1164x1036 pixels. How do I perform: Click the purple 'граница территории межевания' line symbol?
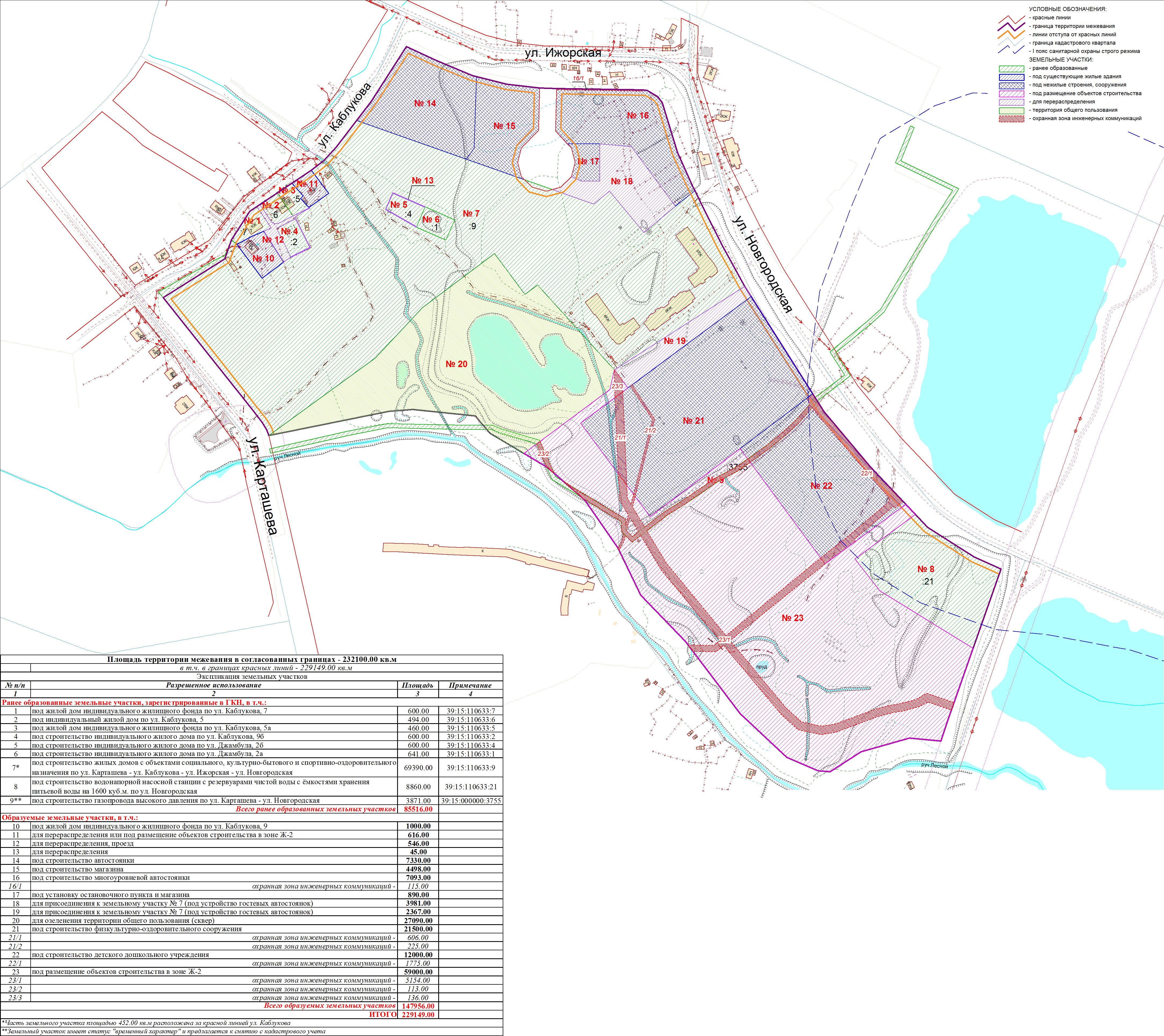pyautogui.click(x=1011, y=27)
